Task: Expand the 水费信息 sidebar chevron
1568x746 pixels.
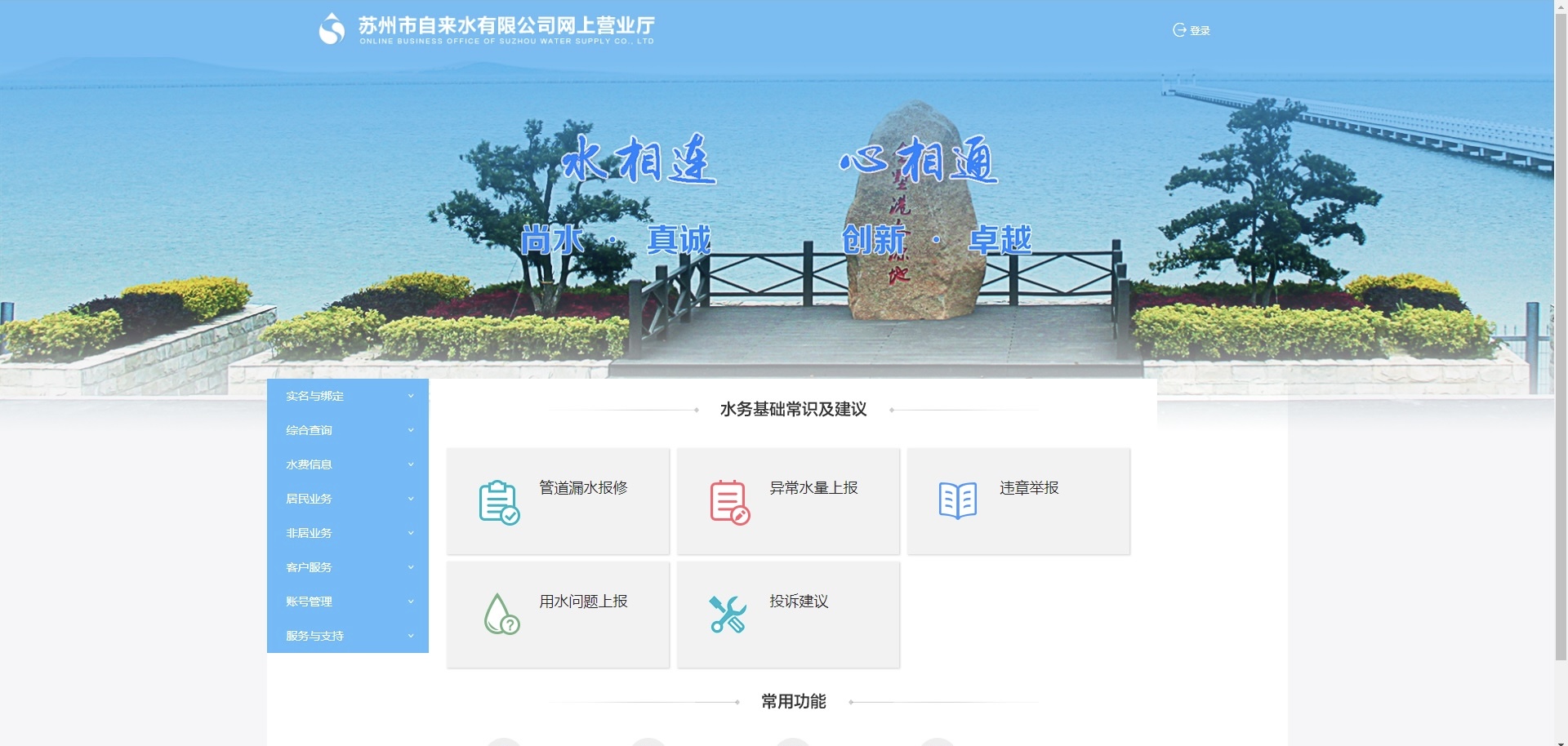Action: click(411, 464)
